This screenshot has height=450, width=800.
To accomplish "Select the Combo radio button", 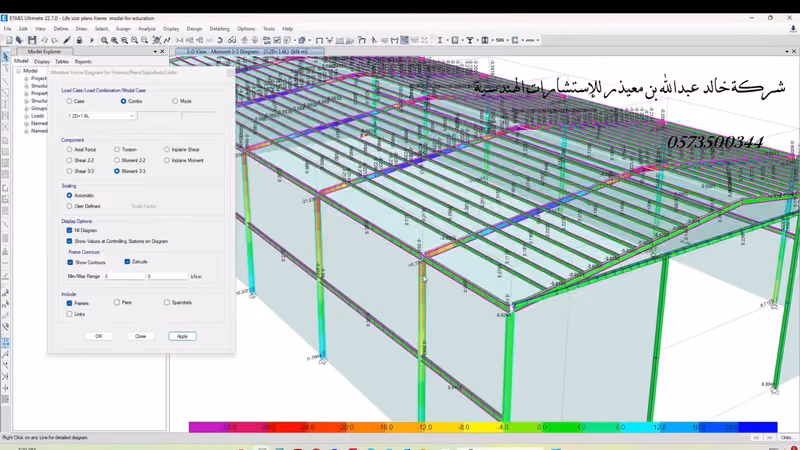I will [x=123, y=101].
